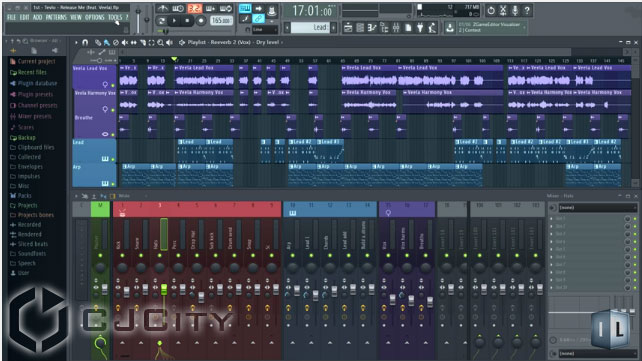Click the undo history icon
Screen dimensions: 642x361
pos(491,11)
